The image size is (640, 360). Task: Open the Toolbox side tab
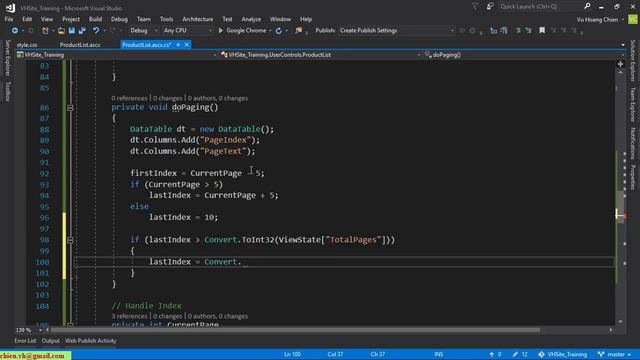click(x=7, y=91)
